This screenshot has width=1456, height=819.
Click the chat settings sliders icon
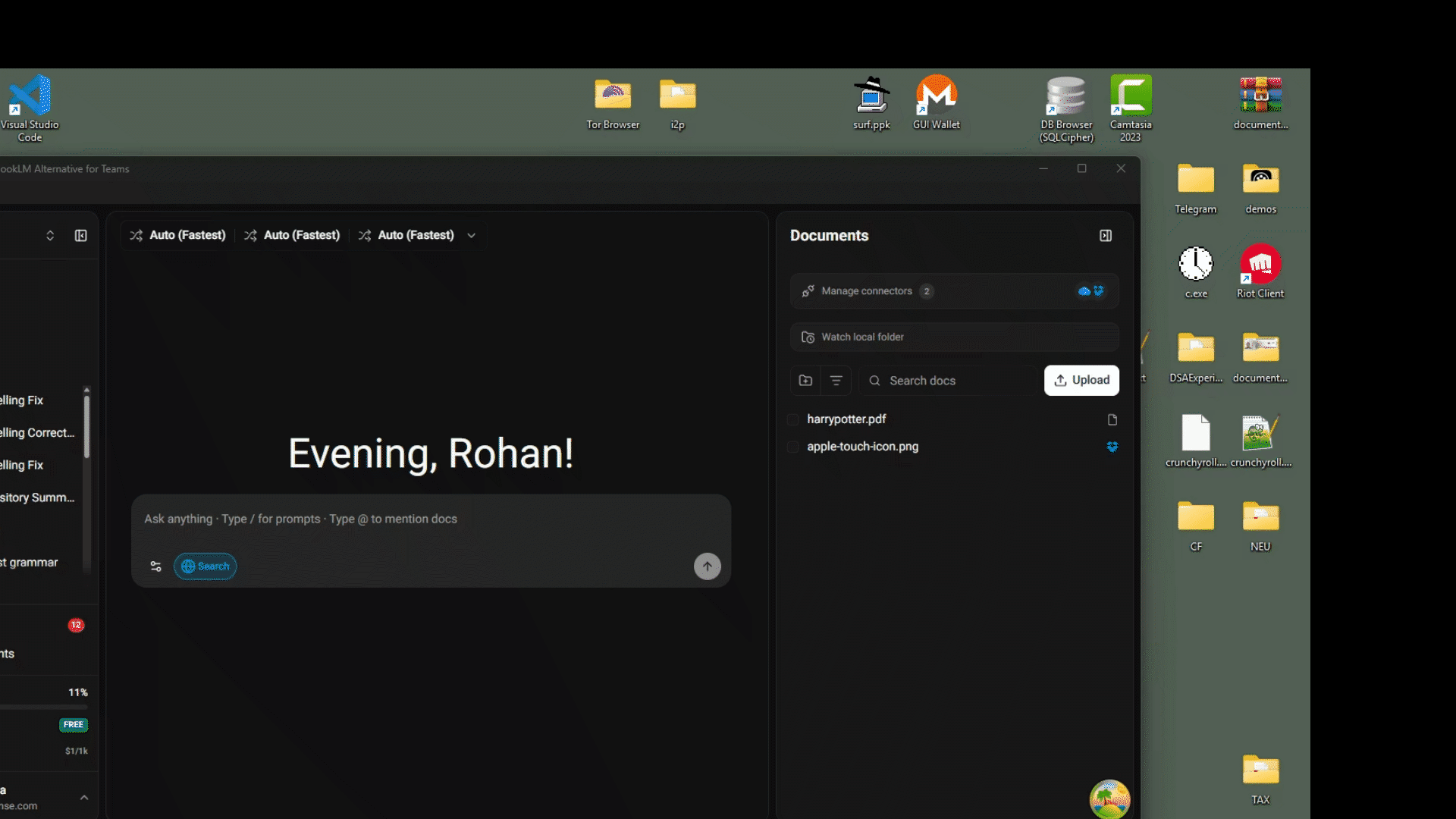click(x=155, y=566)
